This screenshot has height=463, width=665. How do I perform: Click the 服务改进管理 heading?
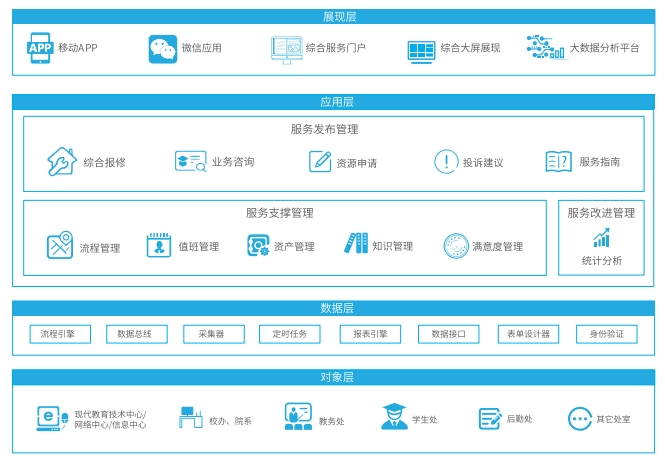click(x=601, y=213)
